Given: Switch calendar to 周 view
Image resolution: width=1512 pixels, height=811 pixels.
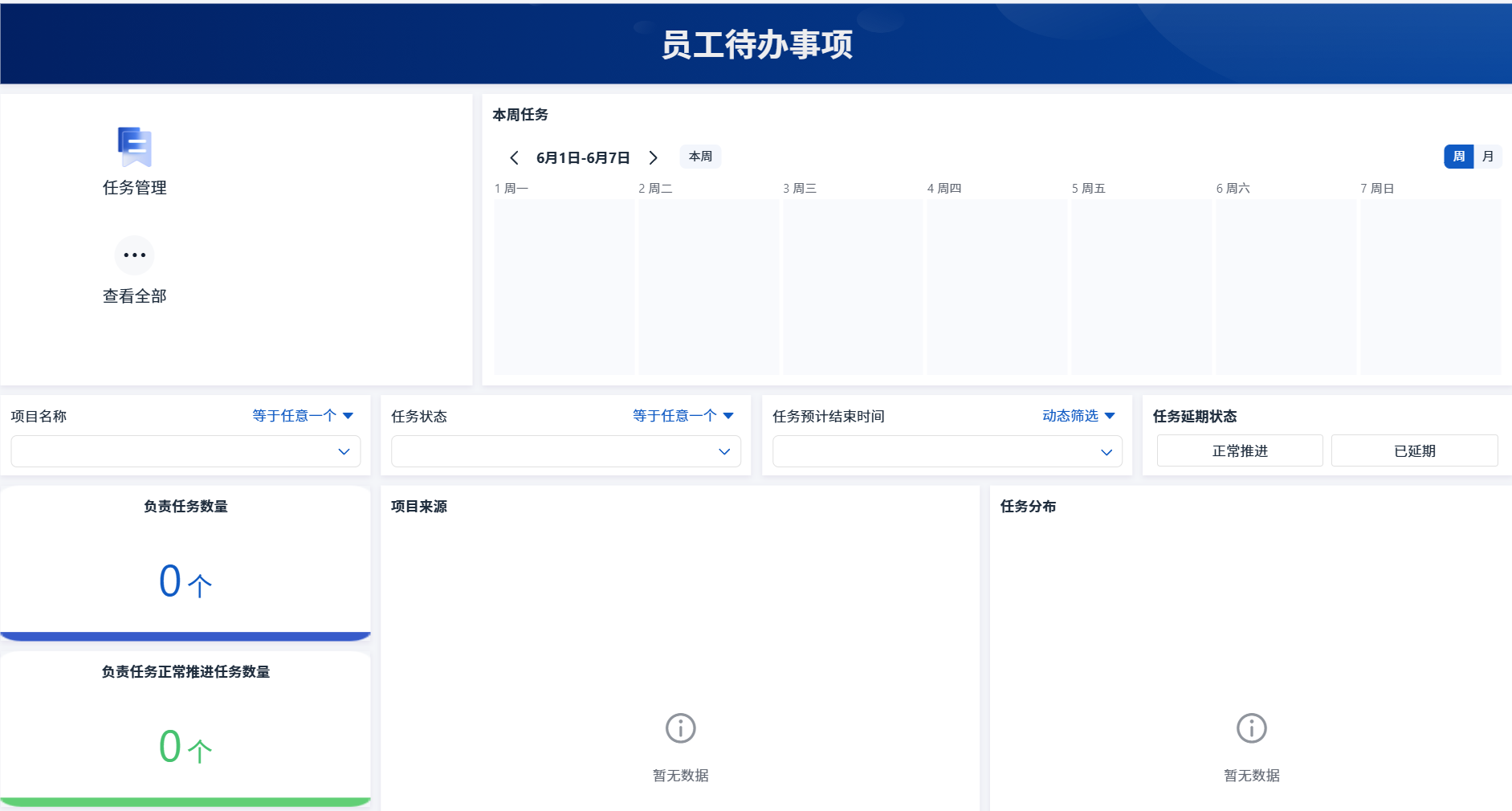Looking at the screenshot, I should [1459, 157].
